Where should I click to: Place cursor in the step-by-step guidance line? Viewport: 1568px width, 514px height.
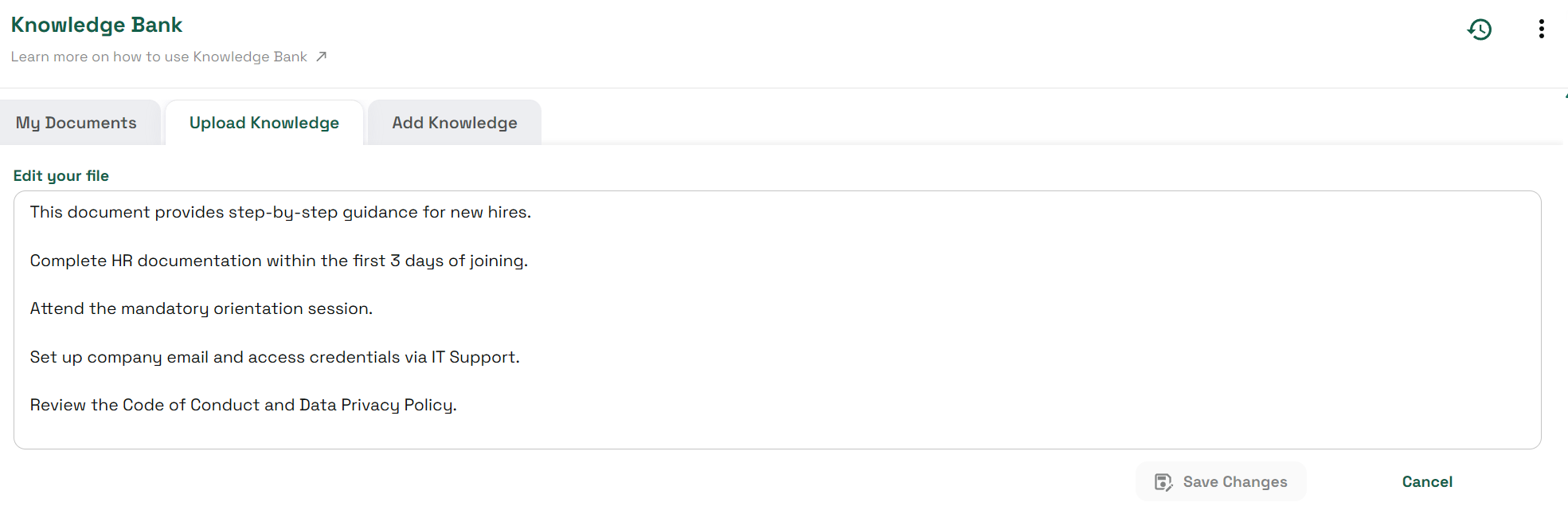(x=280, y=212)
